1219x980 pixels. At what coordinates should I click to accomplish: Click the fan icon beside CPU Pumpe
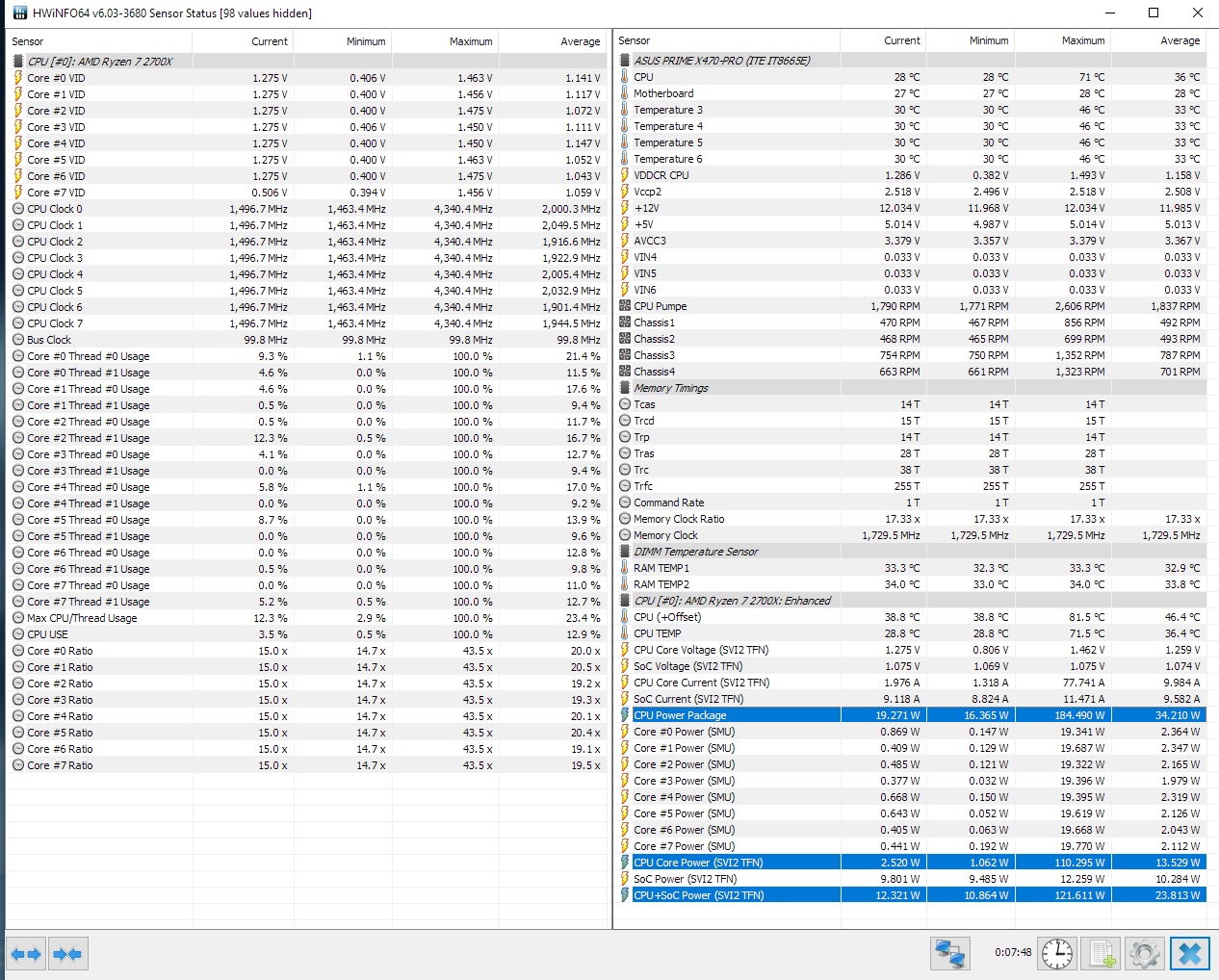tap(625, 306)
